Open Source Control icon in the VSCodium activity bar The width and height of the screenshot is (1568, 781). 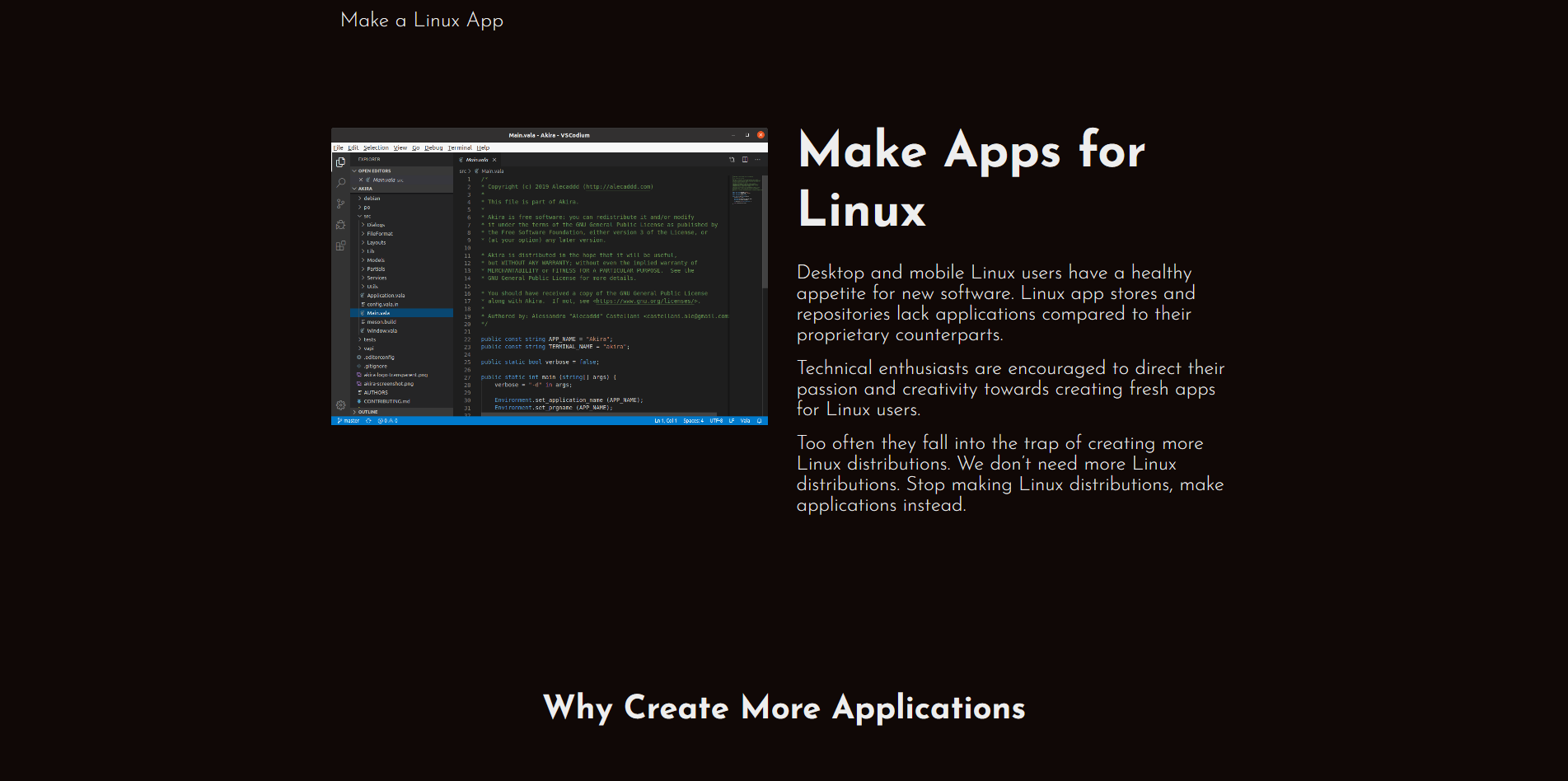(x=340, y=203)
